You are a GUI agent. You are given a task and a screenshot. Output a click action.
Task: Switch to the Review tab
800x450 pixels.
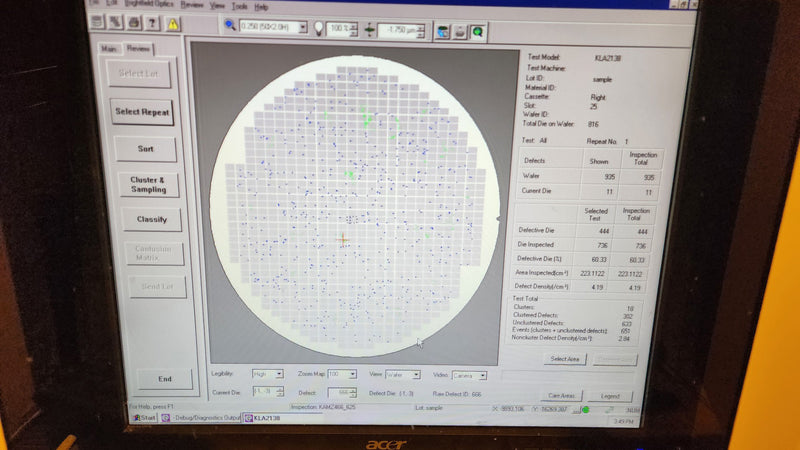pos(138,48)
